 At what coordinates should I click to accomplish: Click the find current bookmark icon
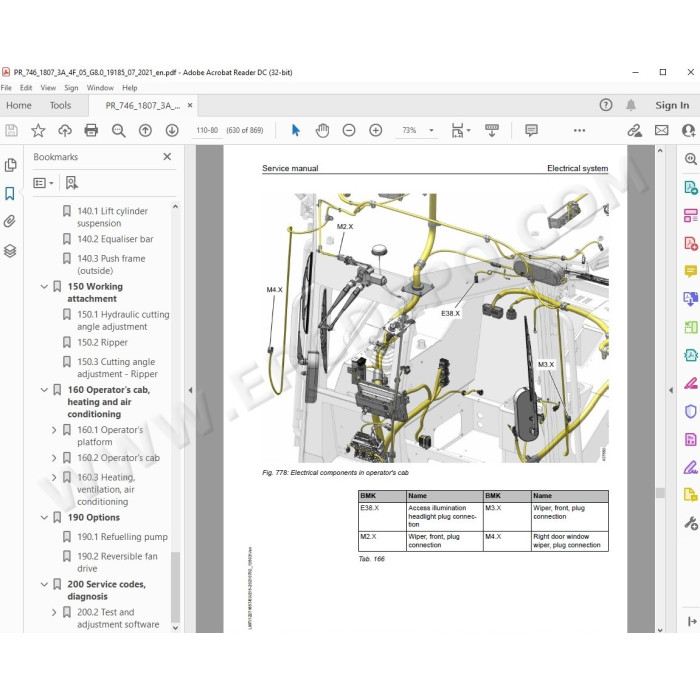[71, 183]
